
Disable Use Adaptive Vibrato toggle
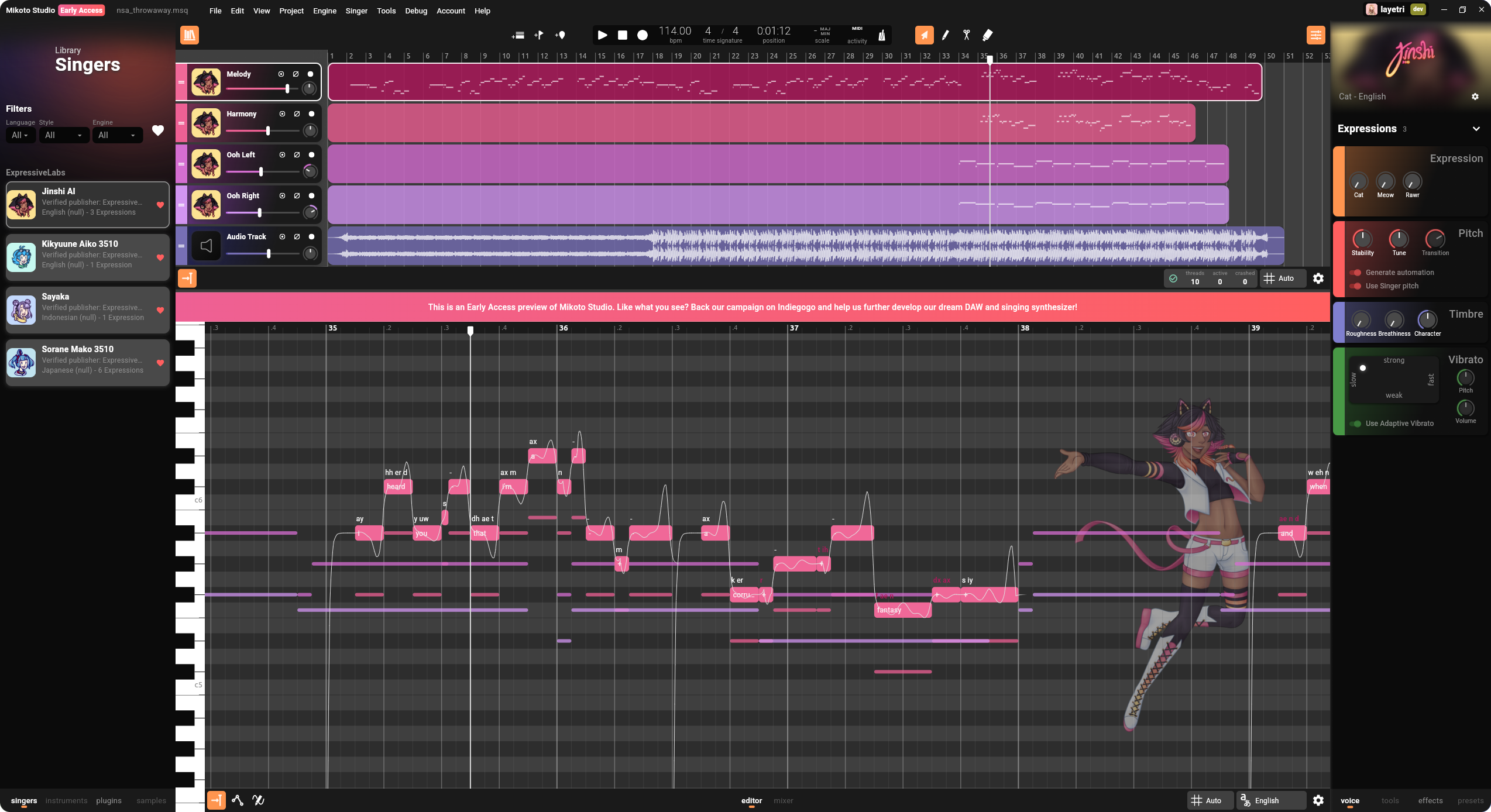[1355, 424]
